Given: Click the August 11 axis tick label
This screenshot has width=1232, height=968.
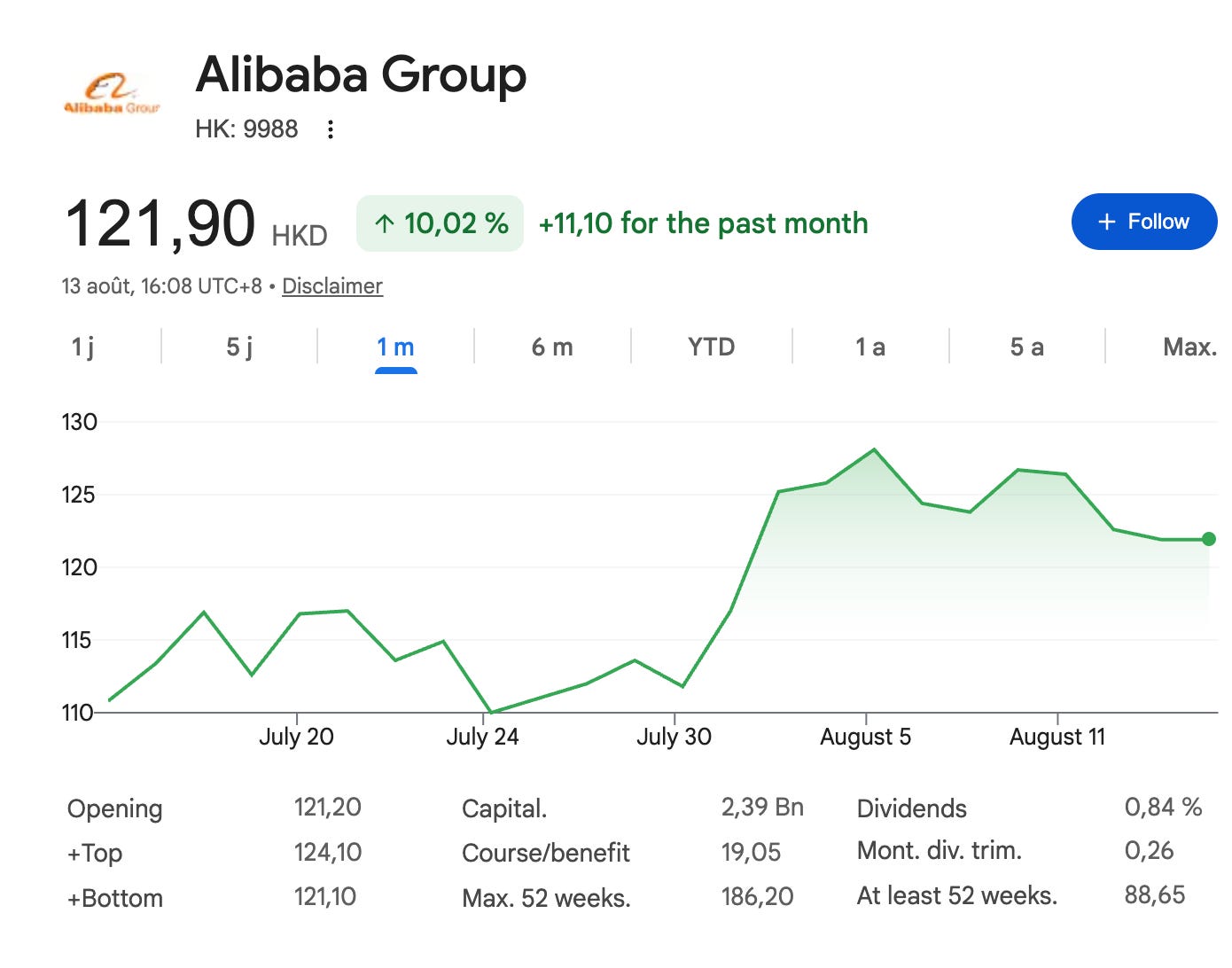Looking at the screenshot, I should (1057, 737).
